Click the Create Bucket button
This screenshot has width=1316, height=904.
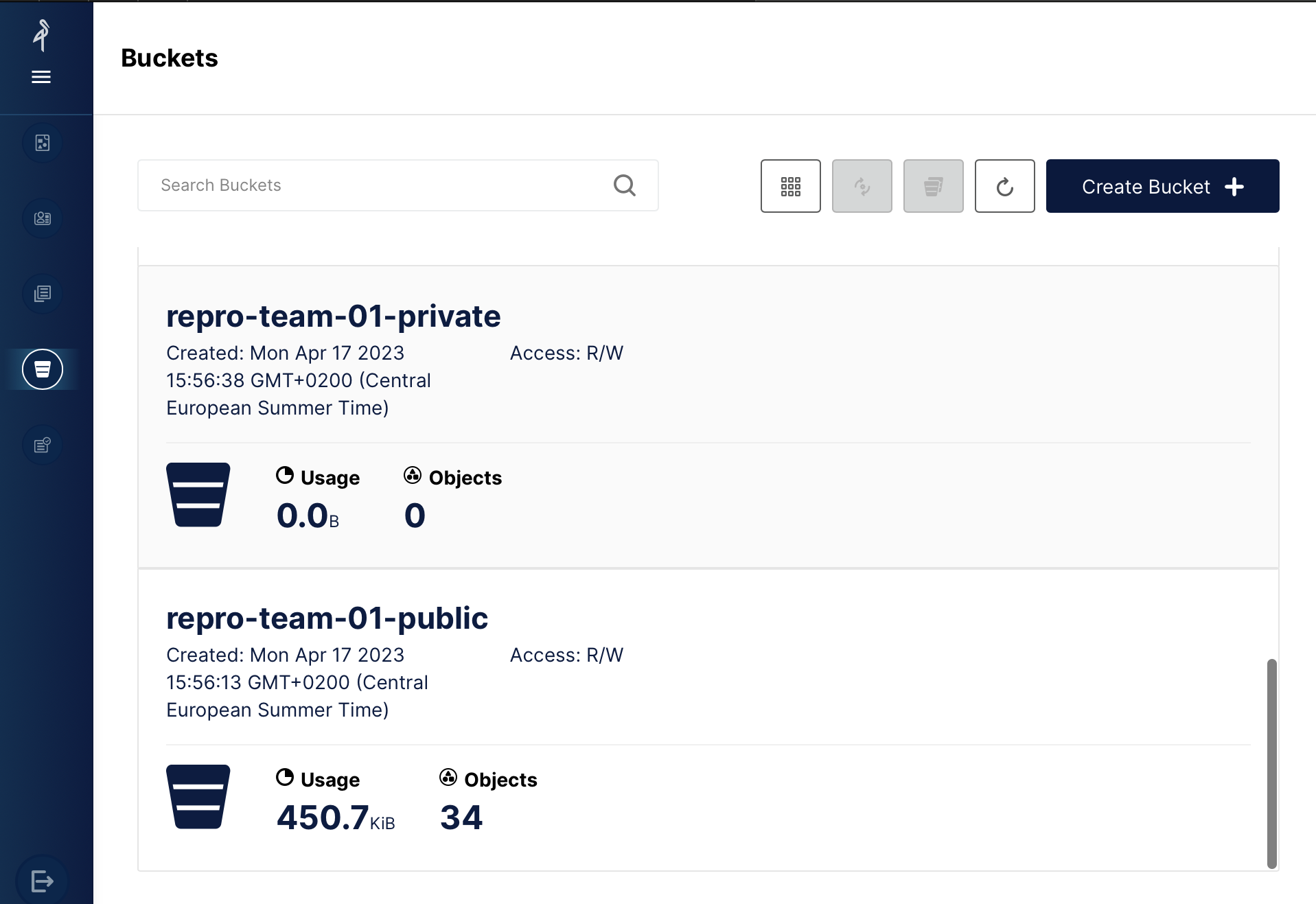[1162, 186]
